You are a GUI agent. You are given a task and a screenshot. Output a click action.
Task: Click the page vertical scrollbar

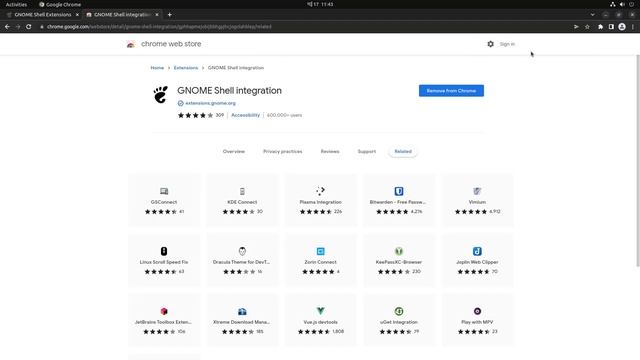point(638,161)
